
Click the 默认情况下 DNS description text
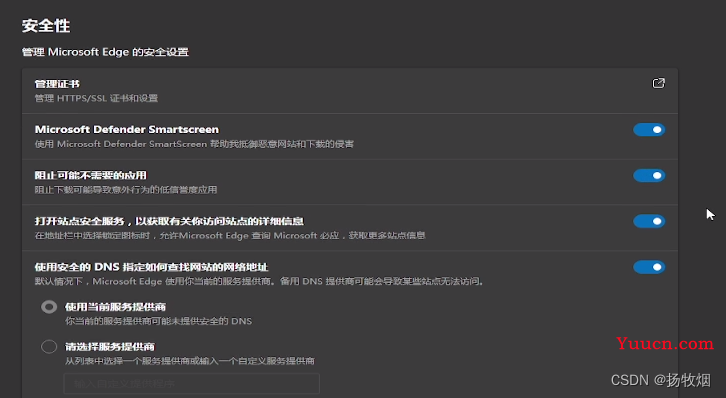coord(259,281)
